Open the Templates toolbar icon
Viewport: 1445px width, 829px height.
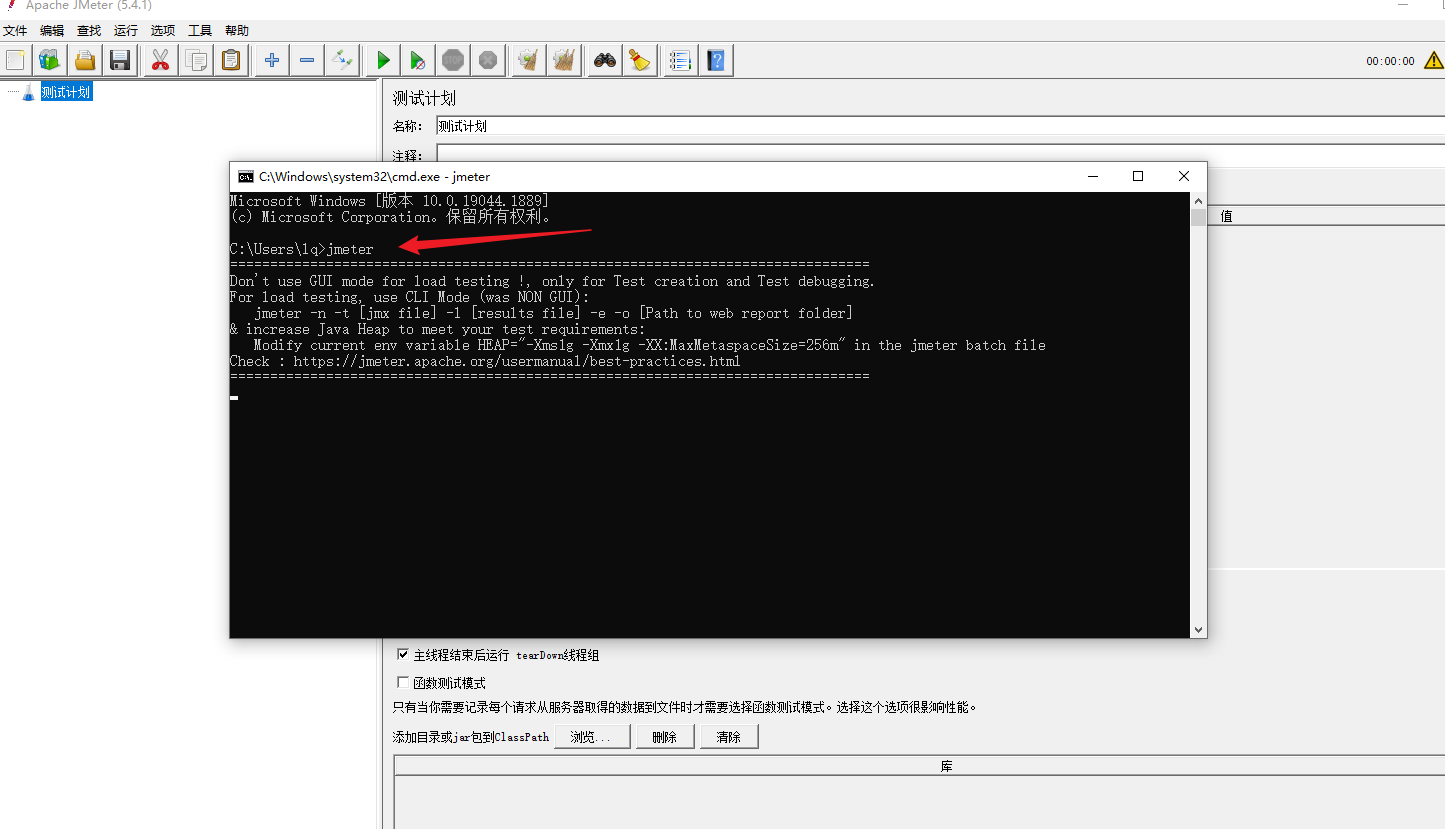tap(49, 60)
